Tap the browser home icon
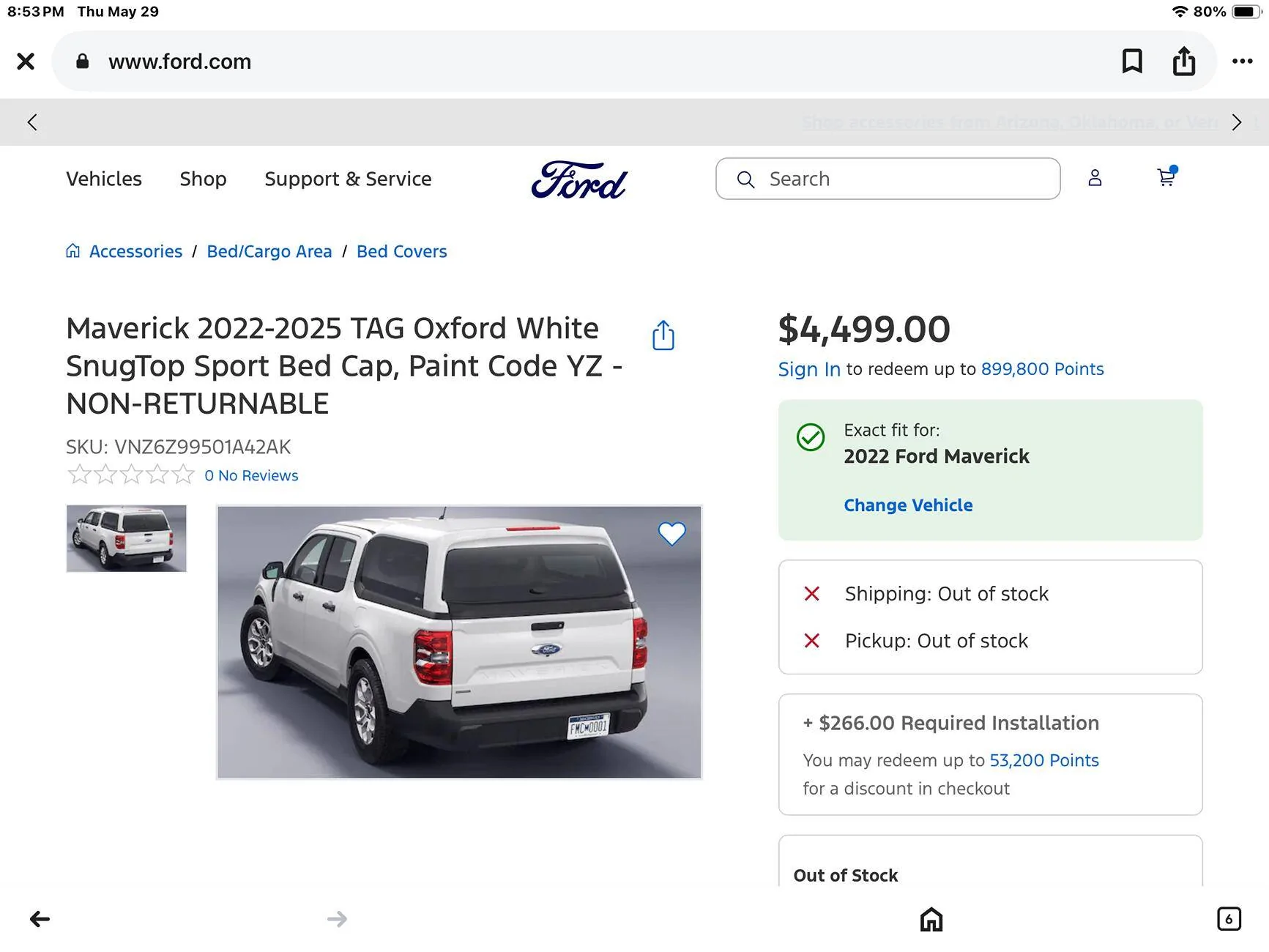1269x952 pixels. [931, 919]
